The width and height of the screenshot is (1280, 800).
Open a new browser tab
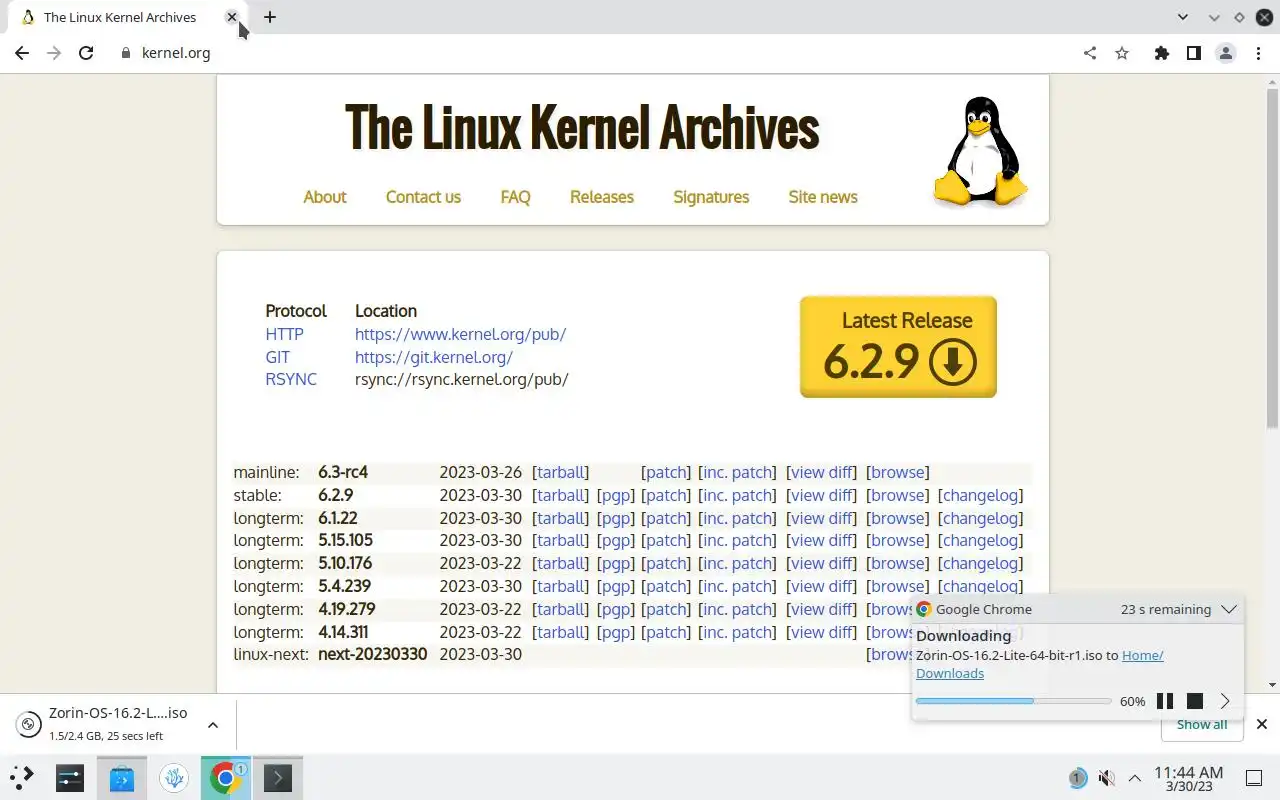click(270, 17)
